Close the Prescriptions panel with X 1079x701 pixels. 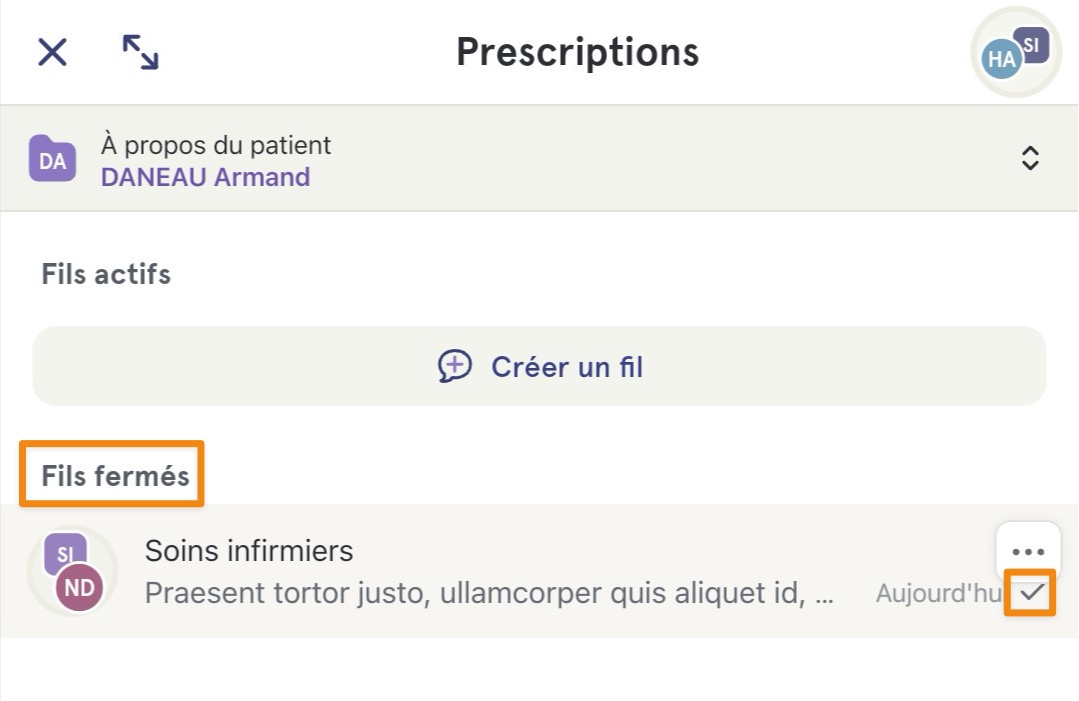click(52, 52)
